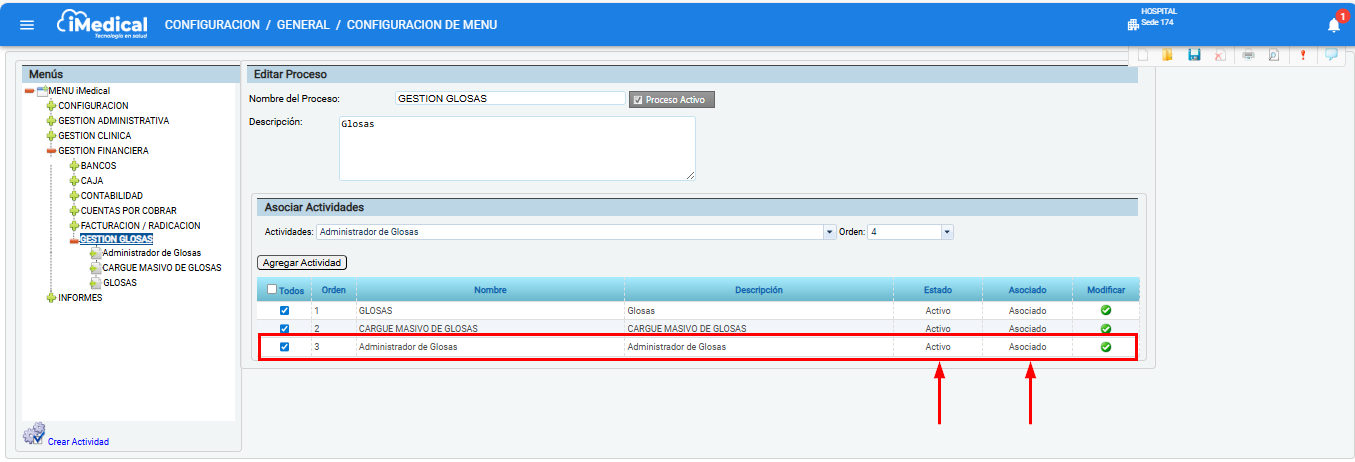Expand the GESTION CLINICA tree node
Viewport: 1355px width, 462px height.
click(51, 136)
